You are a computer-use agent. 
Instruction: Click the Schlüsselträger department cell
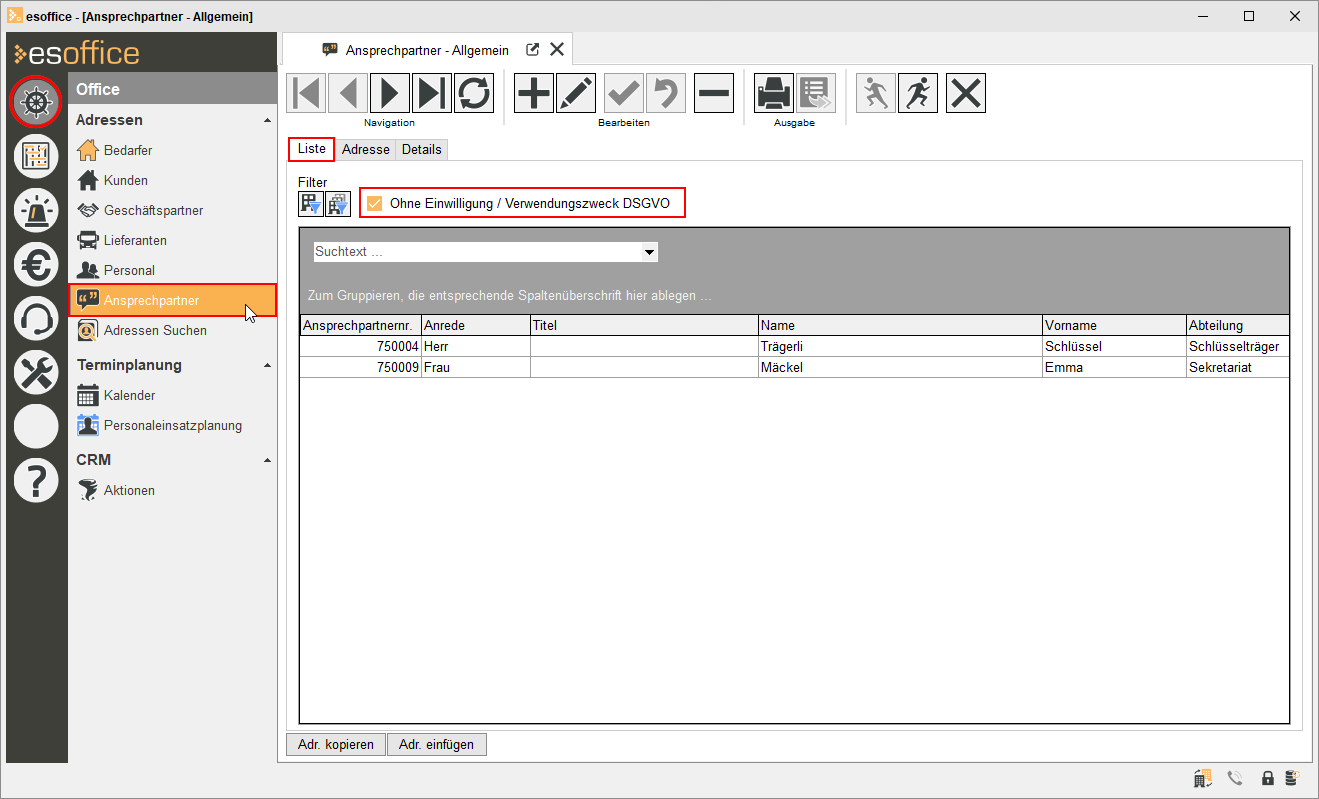tap(1238, 346)
